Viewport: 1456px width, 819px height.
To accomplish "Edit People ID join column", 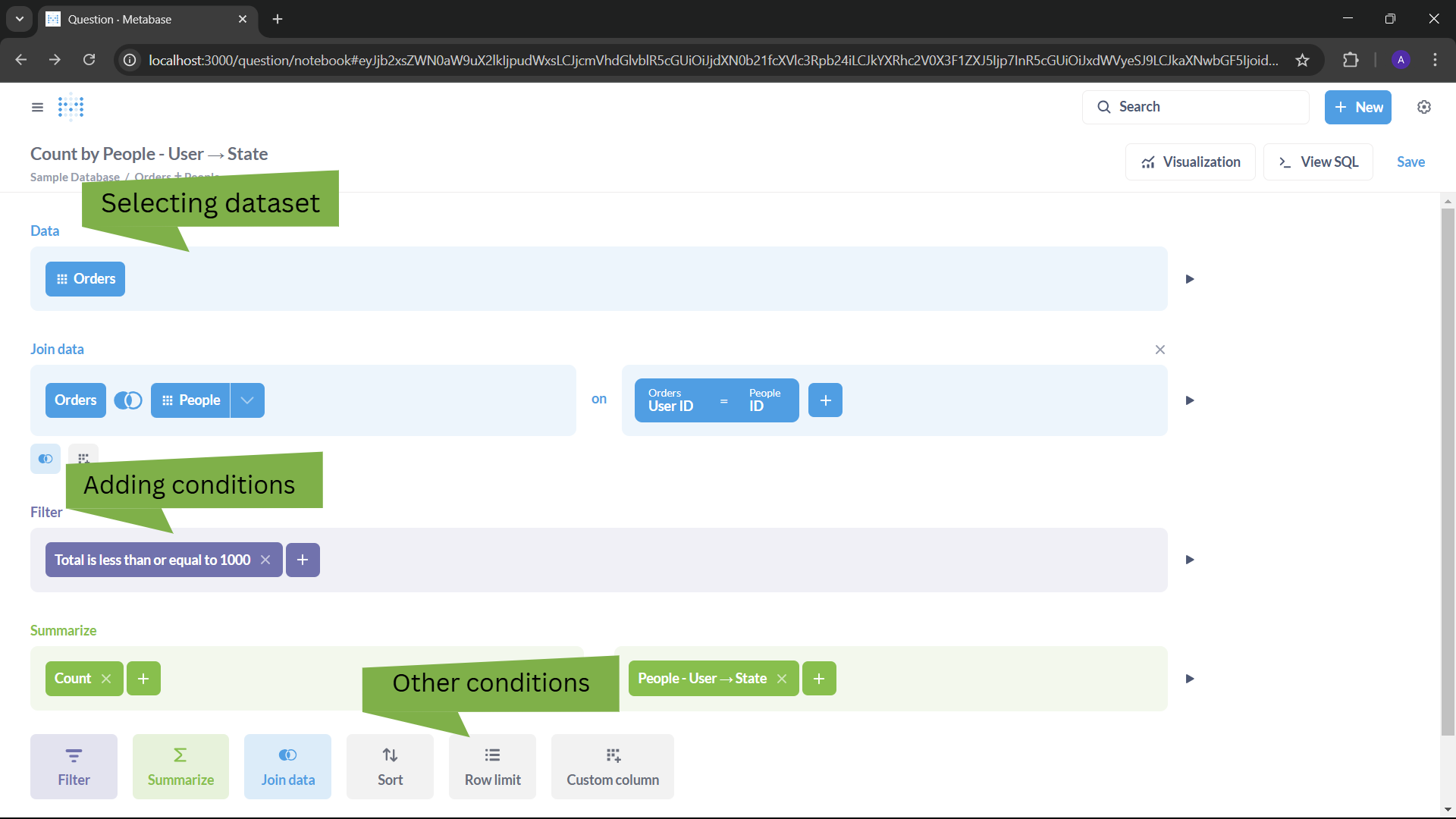I will (765, 400).
